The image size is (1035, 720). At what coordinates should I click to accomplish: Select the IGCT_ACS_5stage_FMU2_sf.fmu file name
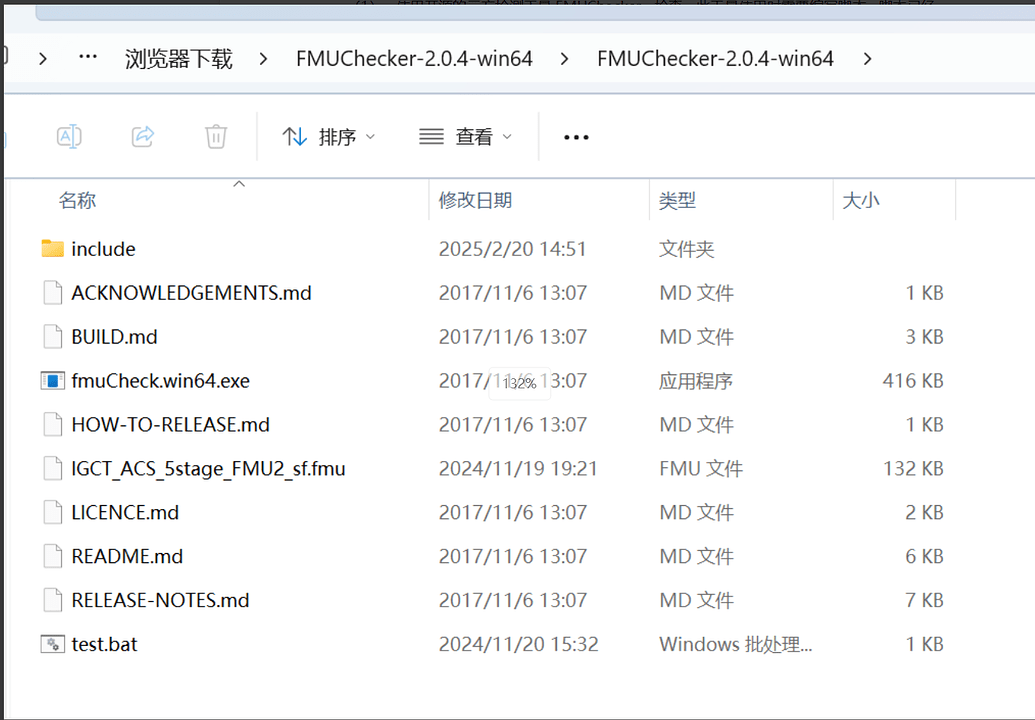pyautogui.click(x=209, y=469)
